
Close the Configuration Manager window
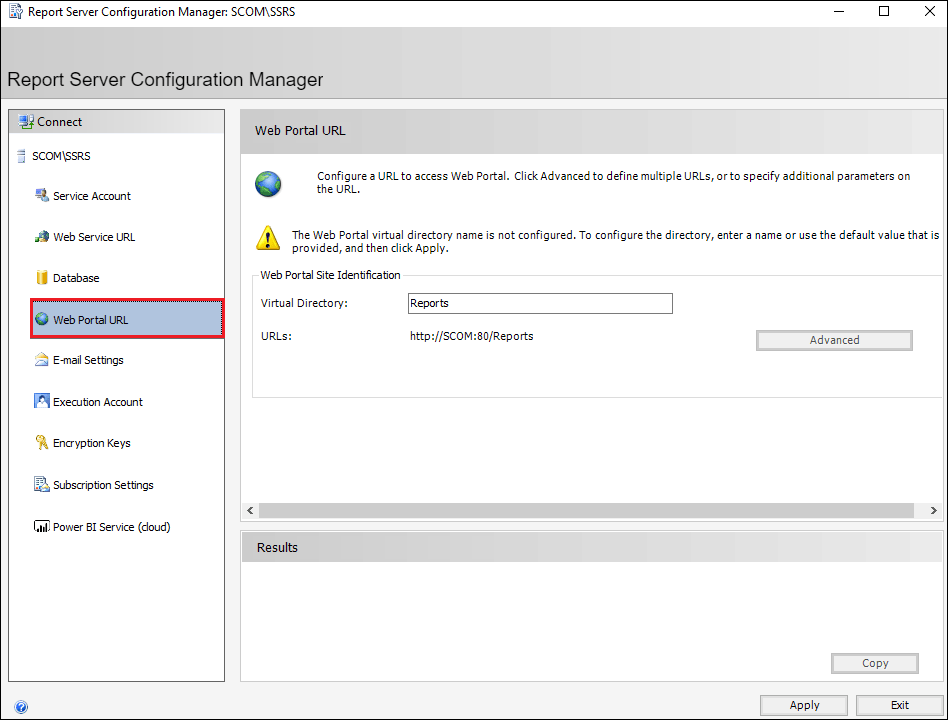(930, 11)
